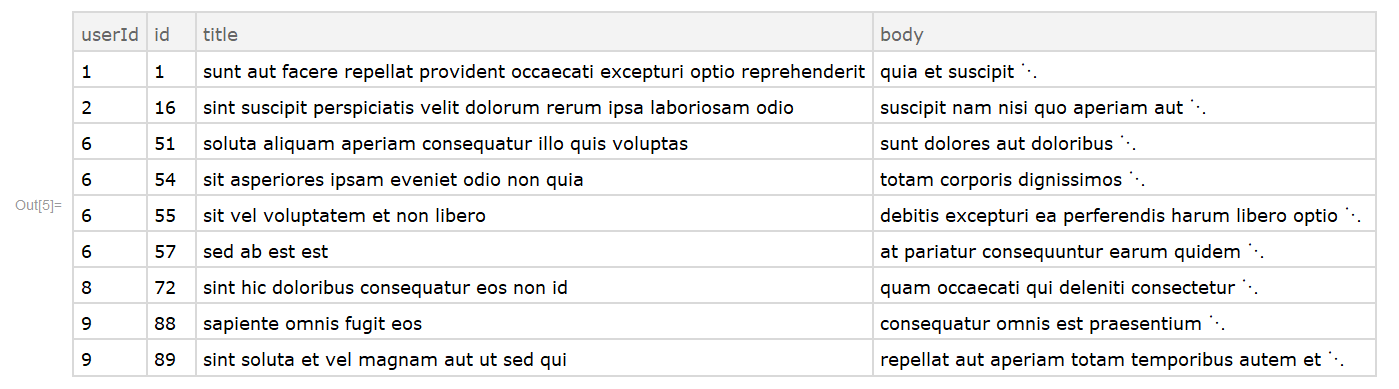Select title cell 'sed ab est est'

point(265,252)
